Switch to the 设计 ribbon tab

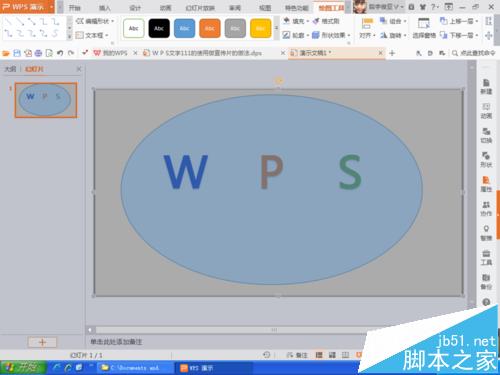pos(135,8)
